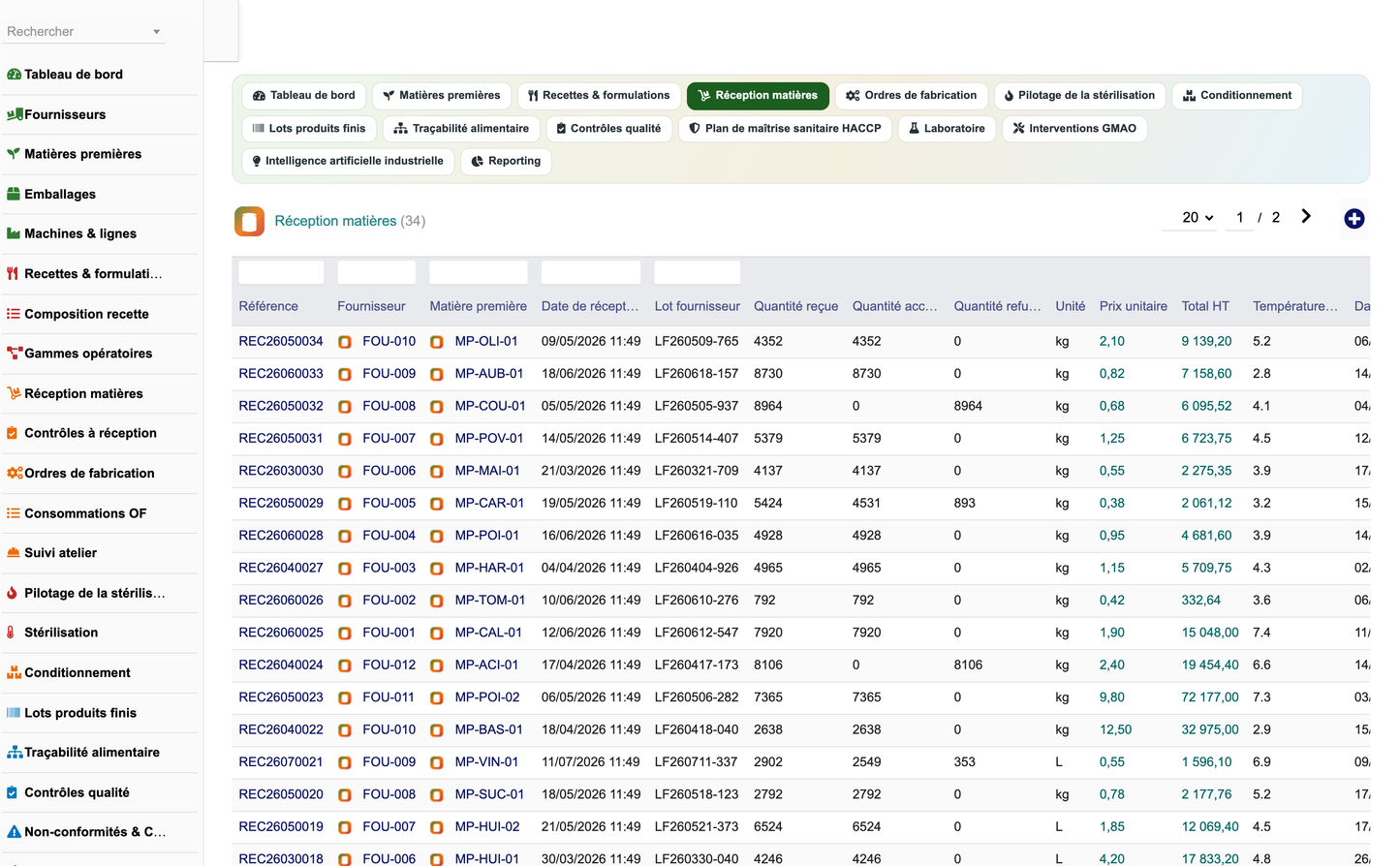Click the Matière première filter field
Viewport: 1400px width, 866px height.
click(479, 272)
